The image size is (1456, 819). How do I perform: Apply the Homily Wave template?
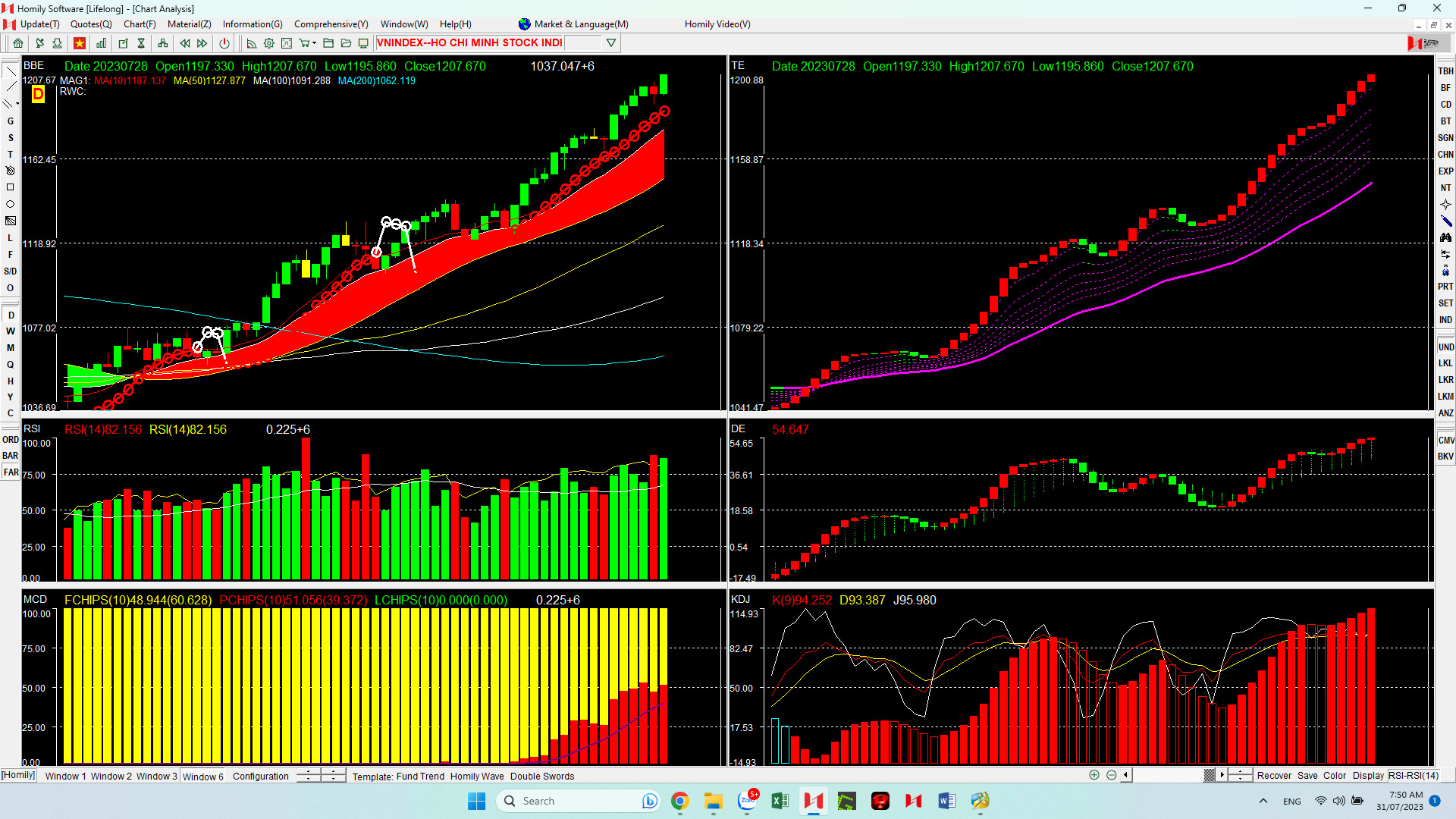[x=476, y=776]
